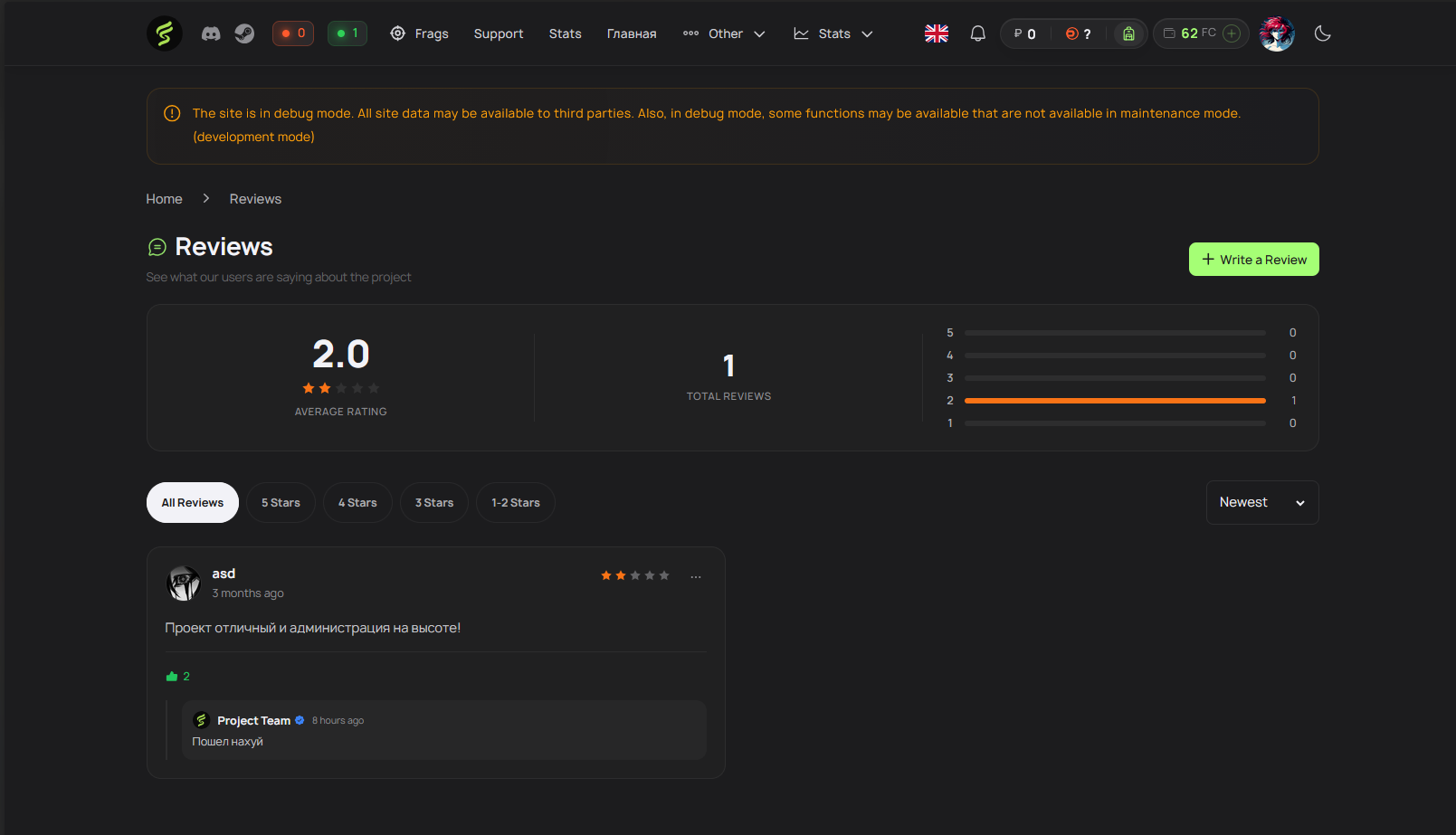Expand the Stats dropdown with chart icon
The image size is (1456, 835).
[x=833, y=33]
